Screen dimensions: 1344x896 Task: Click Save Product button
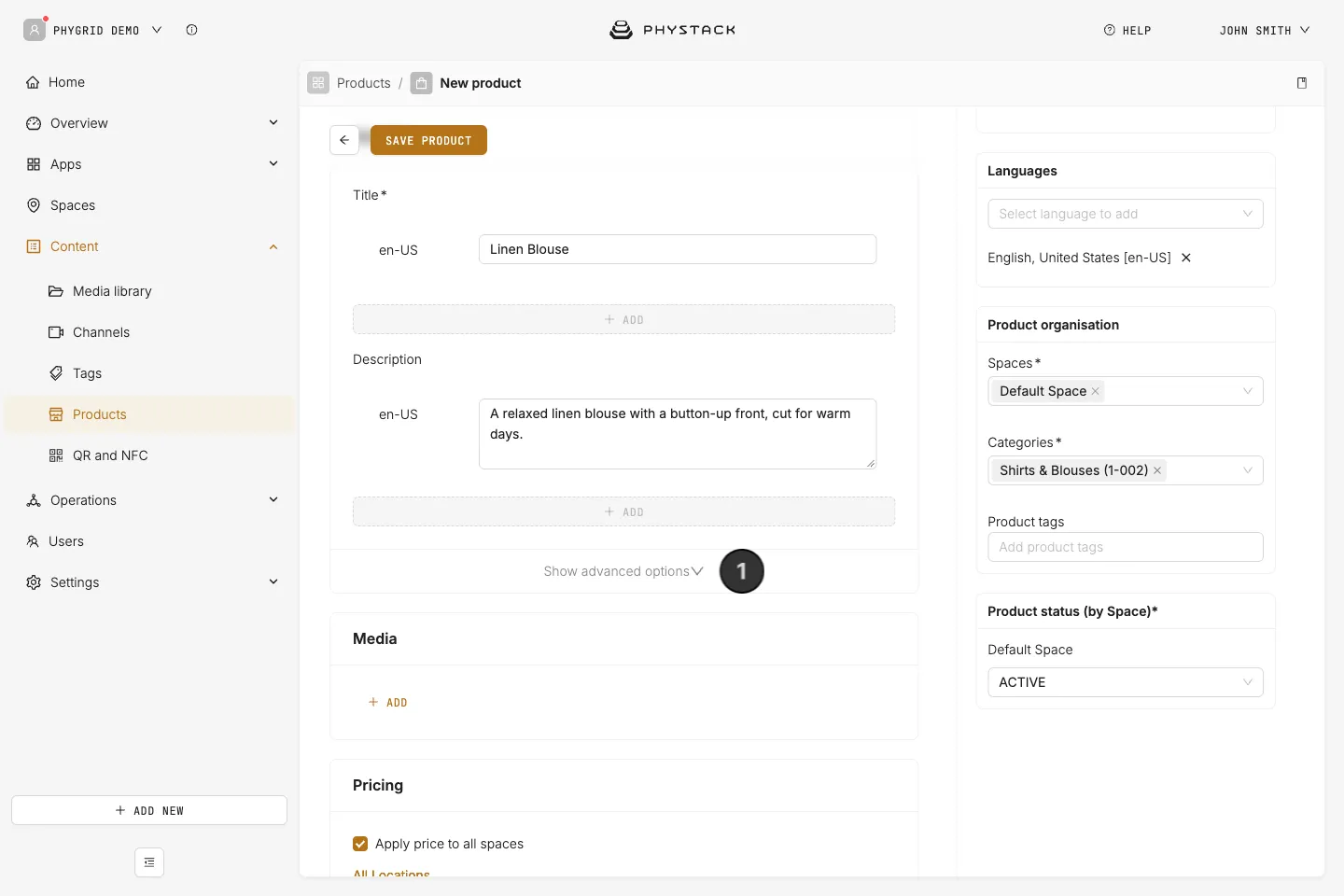tap(428, 140)
